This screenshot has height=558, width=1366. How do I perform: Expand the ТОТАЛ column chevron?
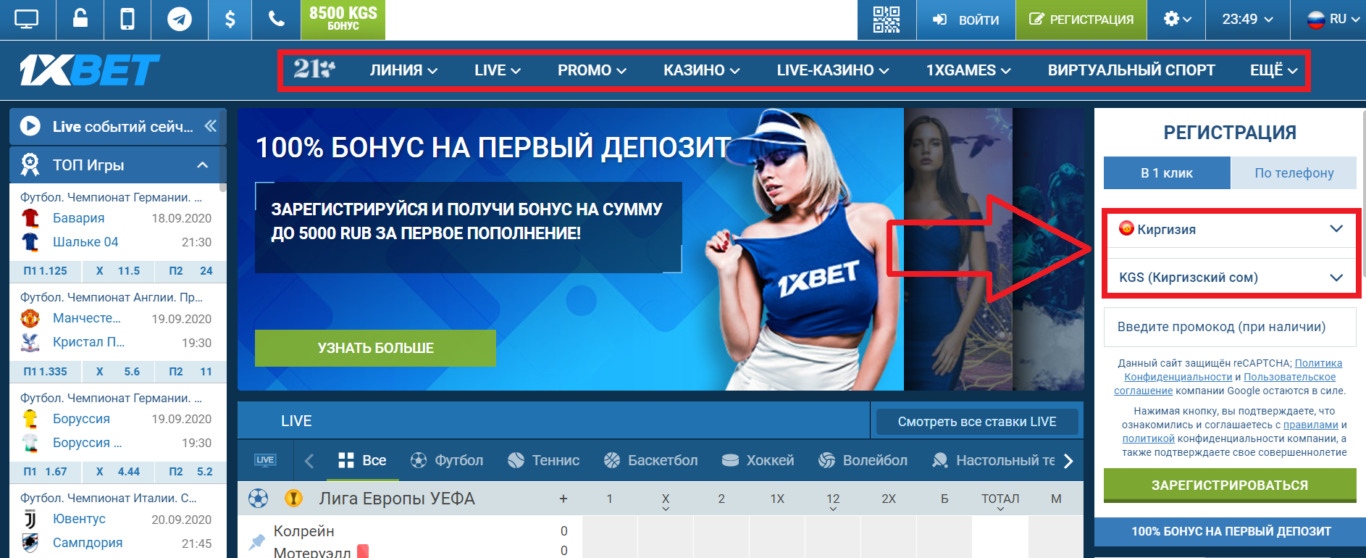point(1000,509)
